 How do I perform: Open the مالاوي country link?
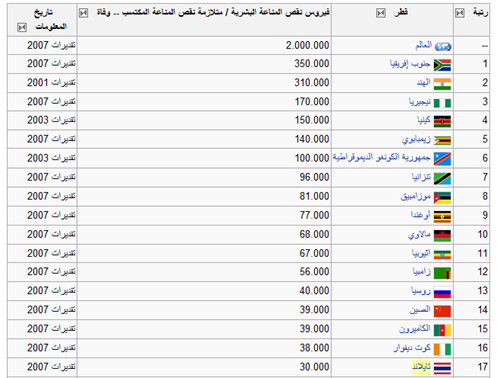coord(419,235)
